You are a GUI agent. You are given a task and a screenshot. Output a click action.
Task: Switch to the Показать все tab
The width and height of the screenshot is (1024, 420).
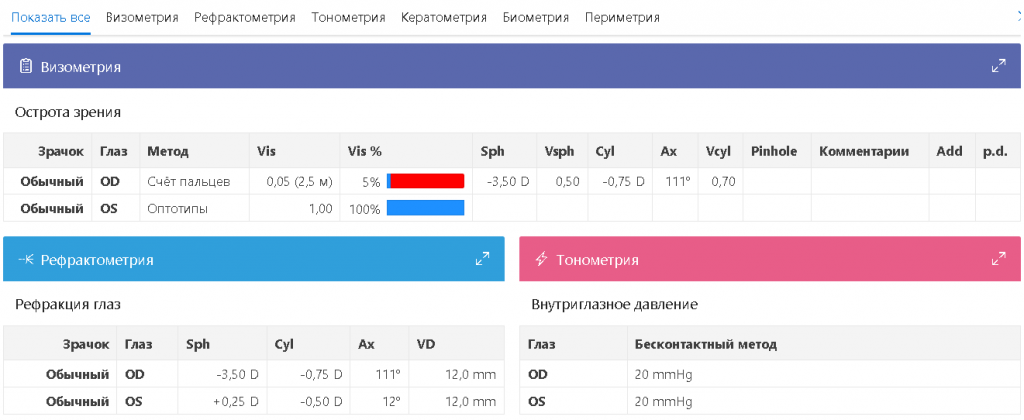[x=50, y=18]
